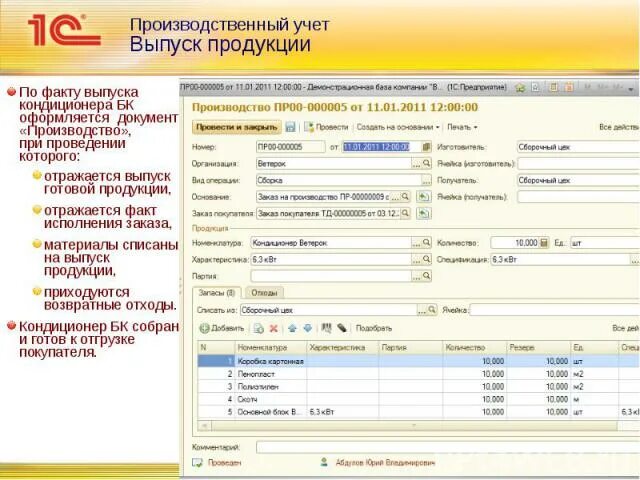
Task: Open the Заказ покупателя record with its magnifier icon
Action: tap(405, 213)
